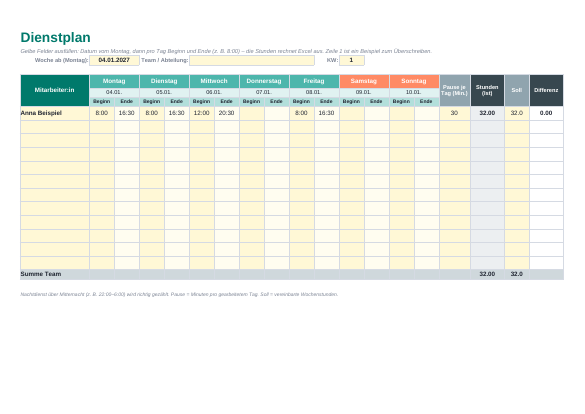
Task: Select the Sonntag column header
Action: click(414, 81)
